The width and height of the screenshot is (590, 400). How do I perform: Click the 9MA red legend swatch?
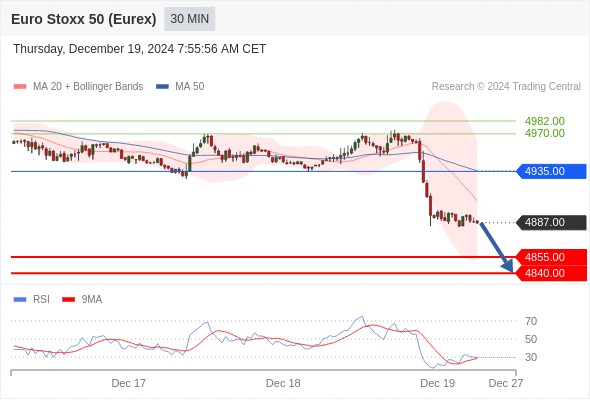pos(68,300)
